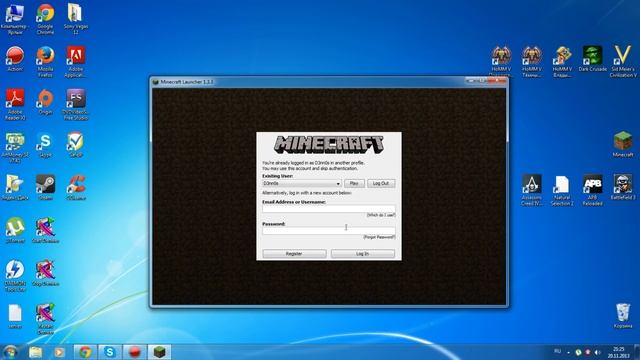The height and width of the screenshot is (360, 640).
Task: Click the Log Out button
Action: click(381, 184)
